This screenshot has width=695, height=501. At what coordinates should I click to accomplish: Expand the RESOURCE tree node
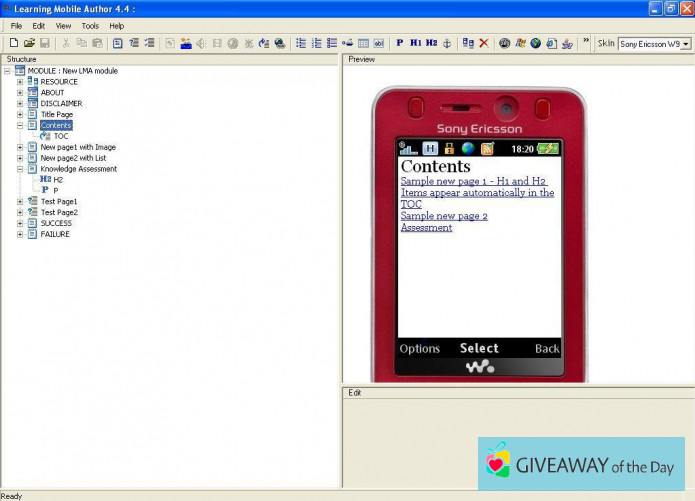[x=20, y=81]
